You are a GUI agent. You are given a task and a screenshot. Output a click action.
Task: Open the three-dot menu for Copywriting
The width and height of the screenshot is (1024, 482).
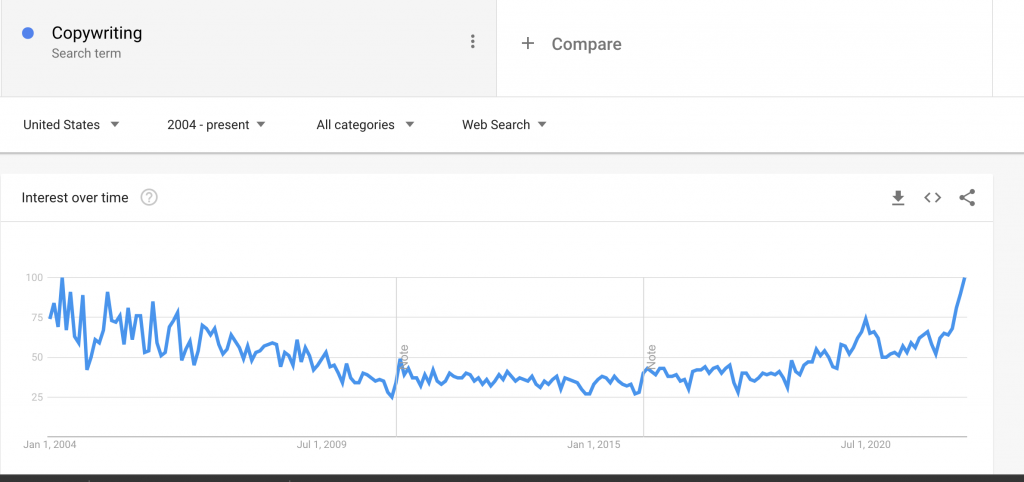click(x=472, y=42)
